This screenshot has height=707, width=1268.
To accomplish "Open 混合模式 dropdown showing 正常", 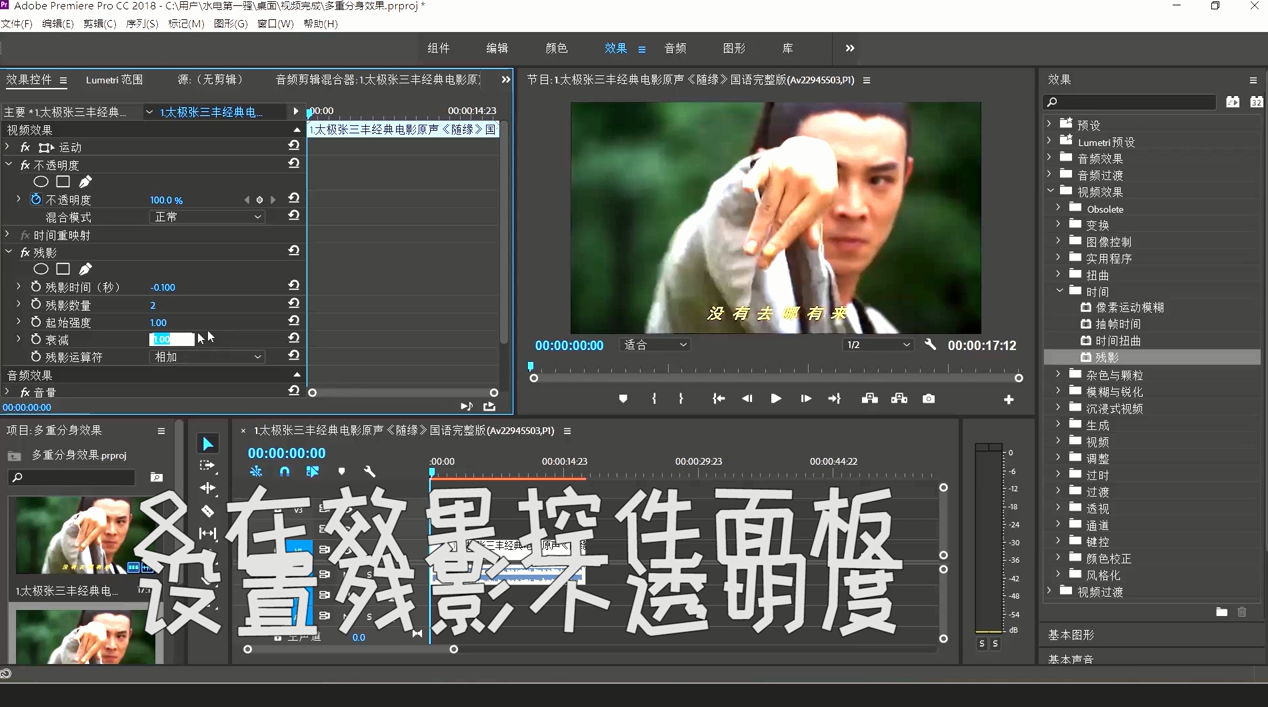I will [207, 217].
